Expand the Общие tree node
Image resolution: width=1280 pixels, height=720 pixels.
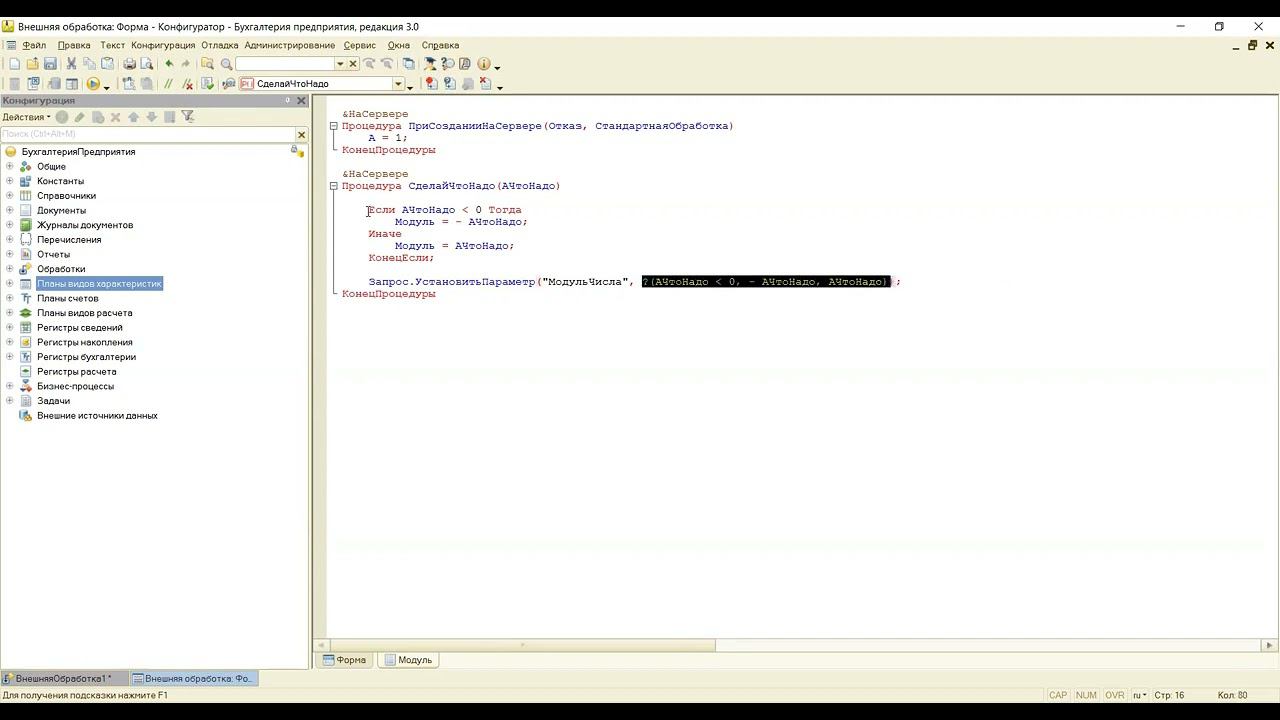(9, 167)
